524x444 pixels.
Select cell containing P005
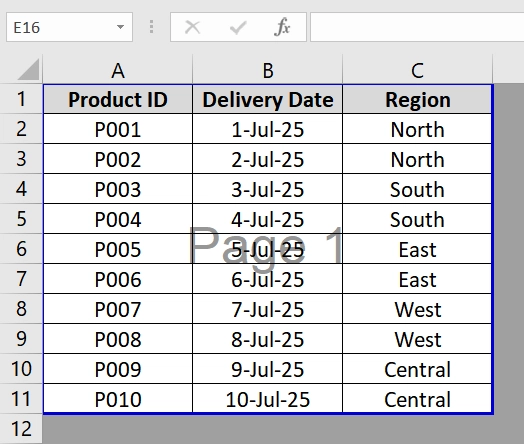coord(118,249)
